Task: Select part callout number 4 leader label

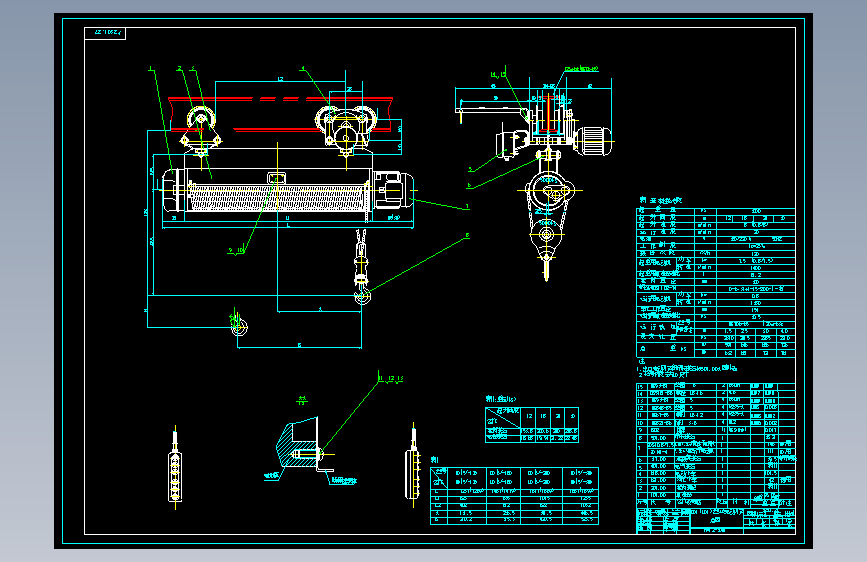Action: (302, 69)
